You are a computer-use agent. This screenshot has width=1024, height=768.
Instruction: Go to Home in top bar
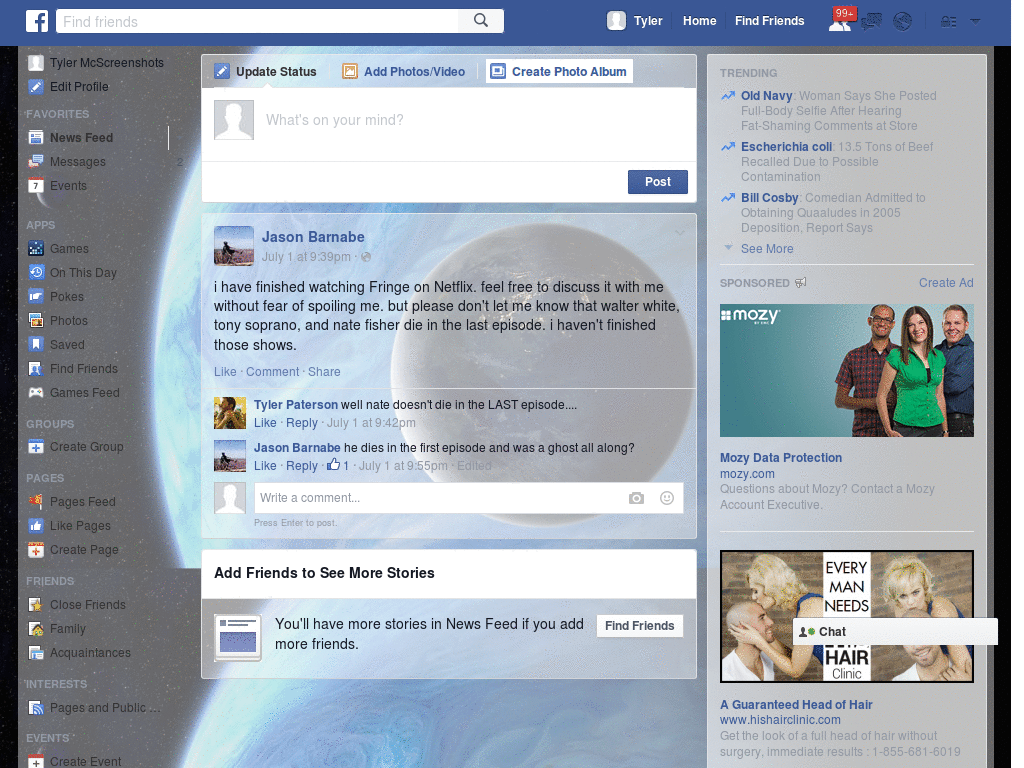tap(699, 21)
